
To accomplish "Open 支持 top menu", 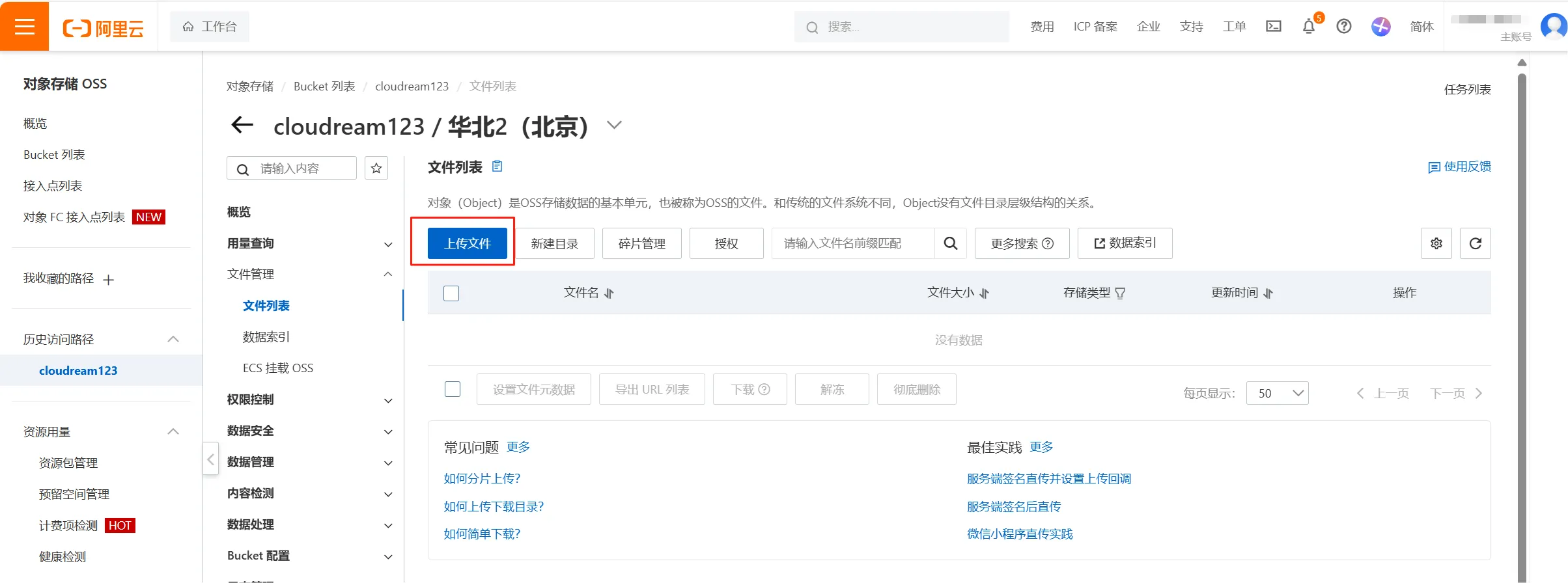I will click(1192, 27).
